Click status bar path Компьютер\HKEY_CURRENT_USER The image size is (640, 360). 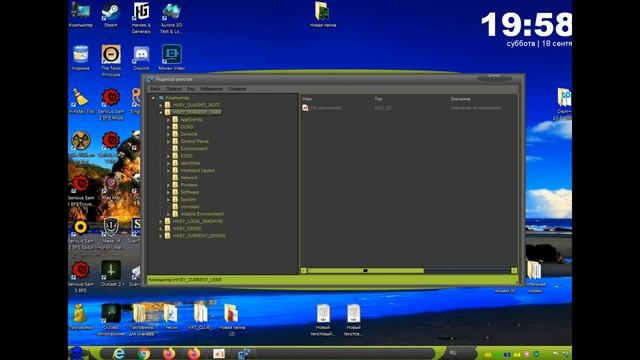pos(185,280)
